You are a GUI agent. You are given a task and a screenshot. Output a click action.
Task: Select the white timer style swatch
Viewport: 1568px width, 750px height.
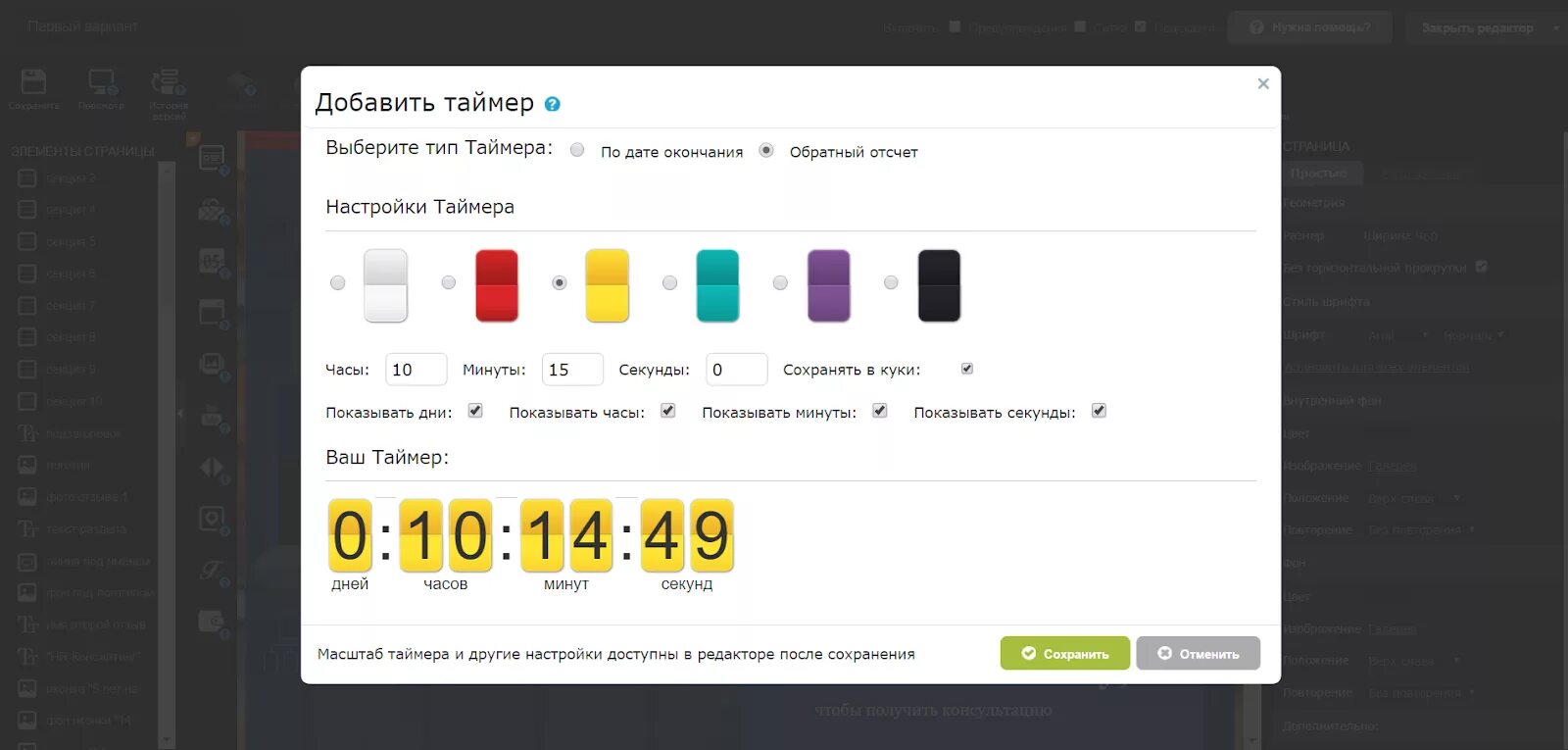point(385,285)
